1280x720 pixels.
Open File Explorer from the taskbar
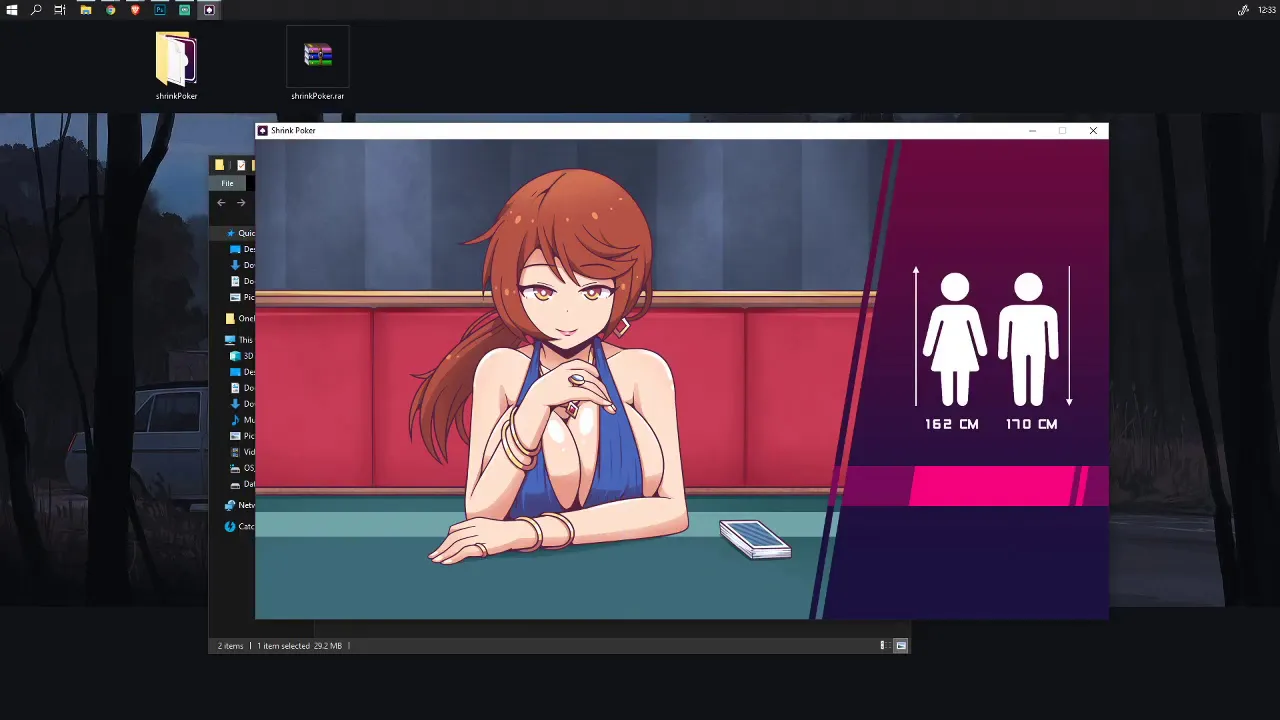click(85, 10)
